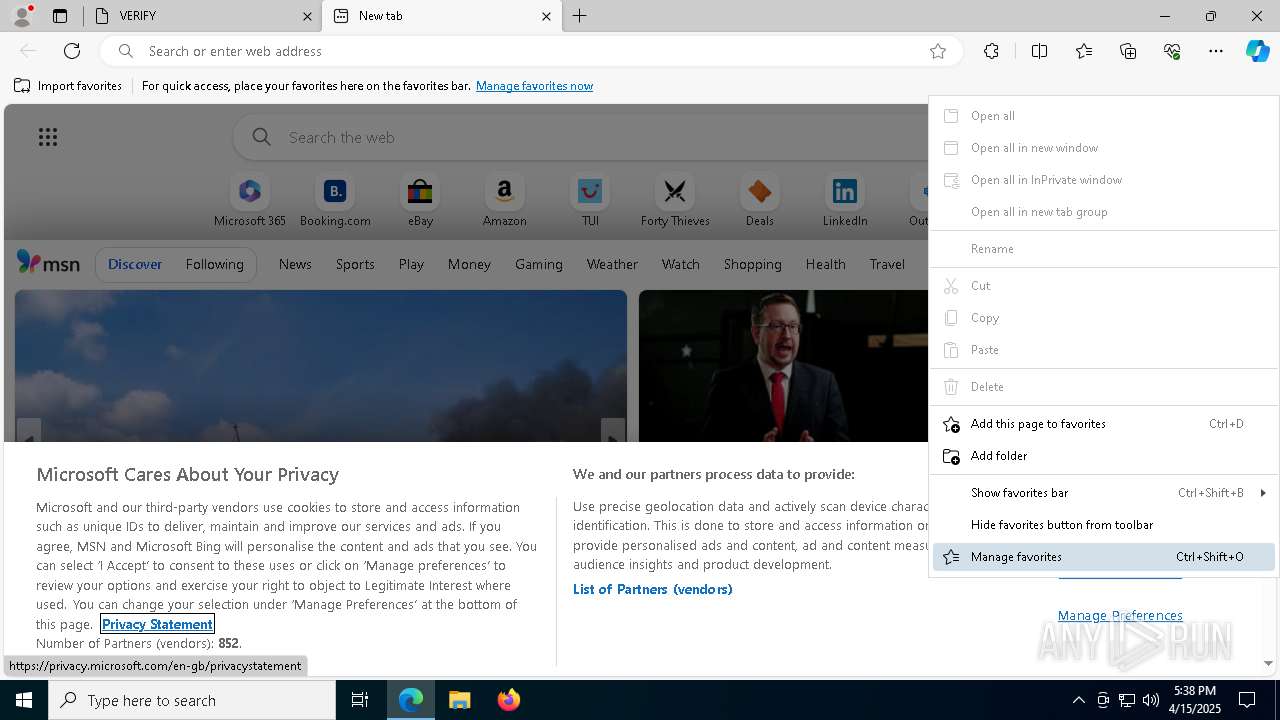This screenshot has height=720, width=1280.
Task: Open TUI shortcut tile
Action: (x=590, y=201)
